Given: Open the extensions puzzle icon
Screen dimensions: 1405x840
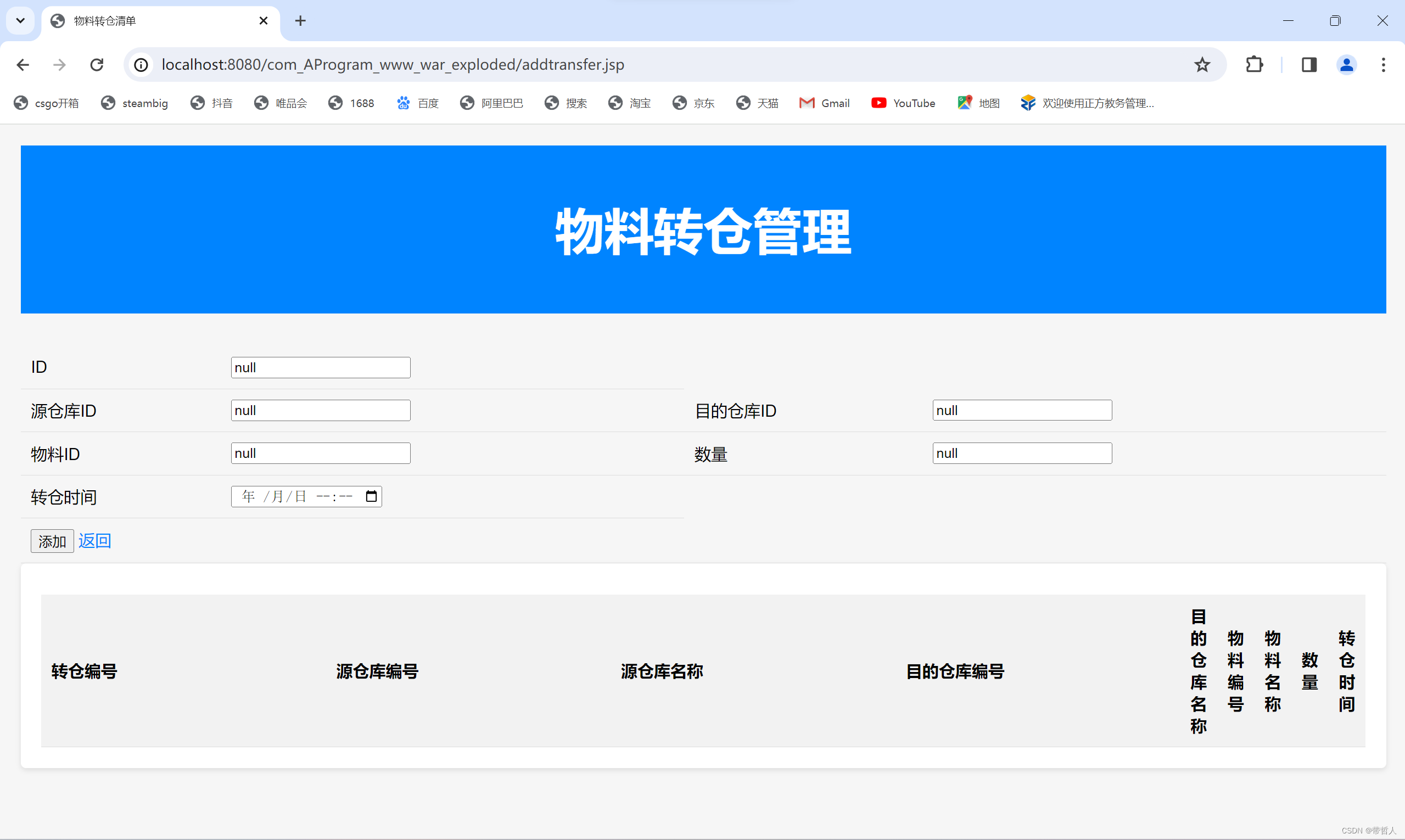Looking at the screenshot, I should (x=1255, y=65).
